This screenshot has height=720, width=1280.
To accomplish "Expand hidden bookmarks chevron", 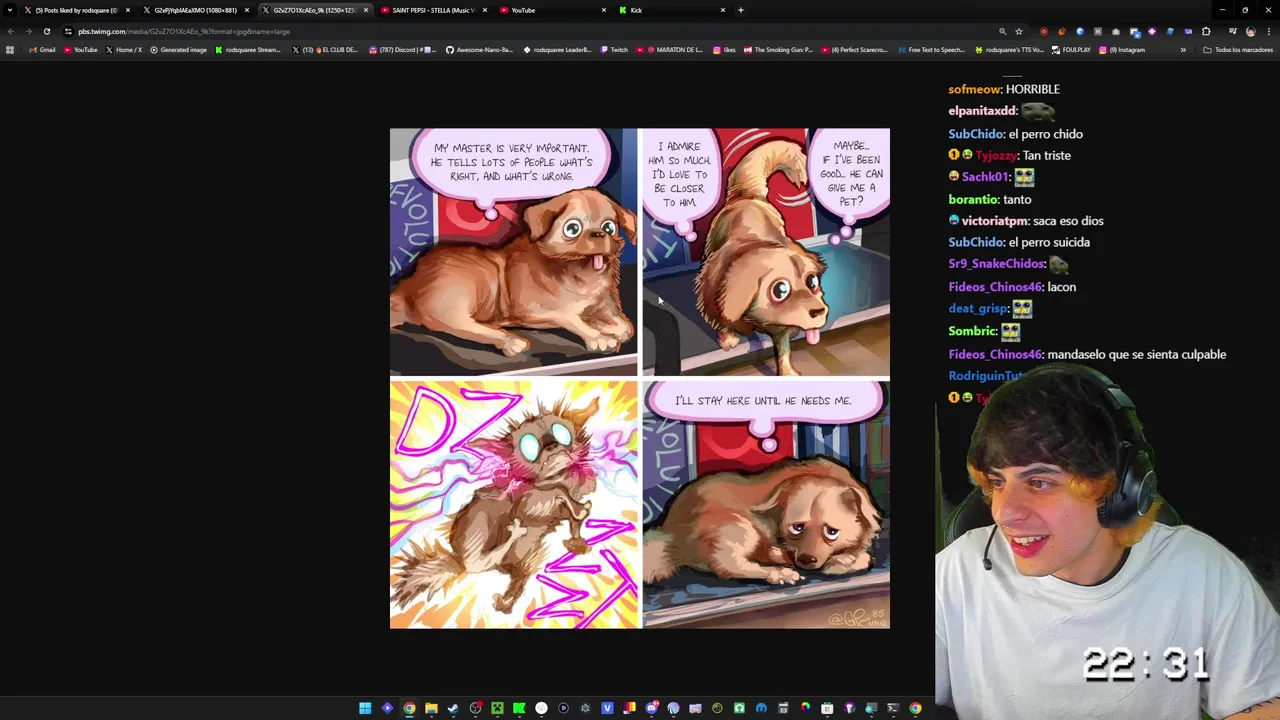I will pyautogui.click(x=1183, y=50).
